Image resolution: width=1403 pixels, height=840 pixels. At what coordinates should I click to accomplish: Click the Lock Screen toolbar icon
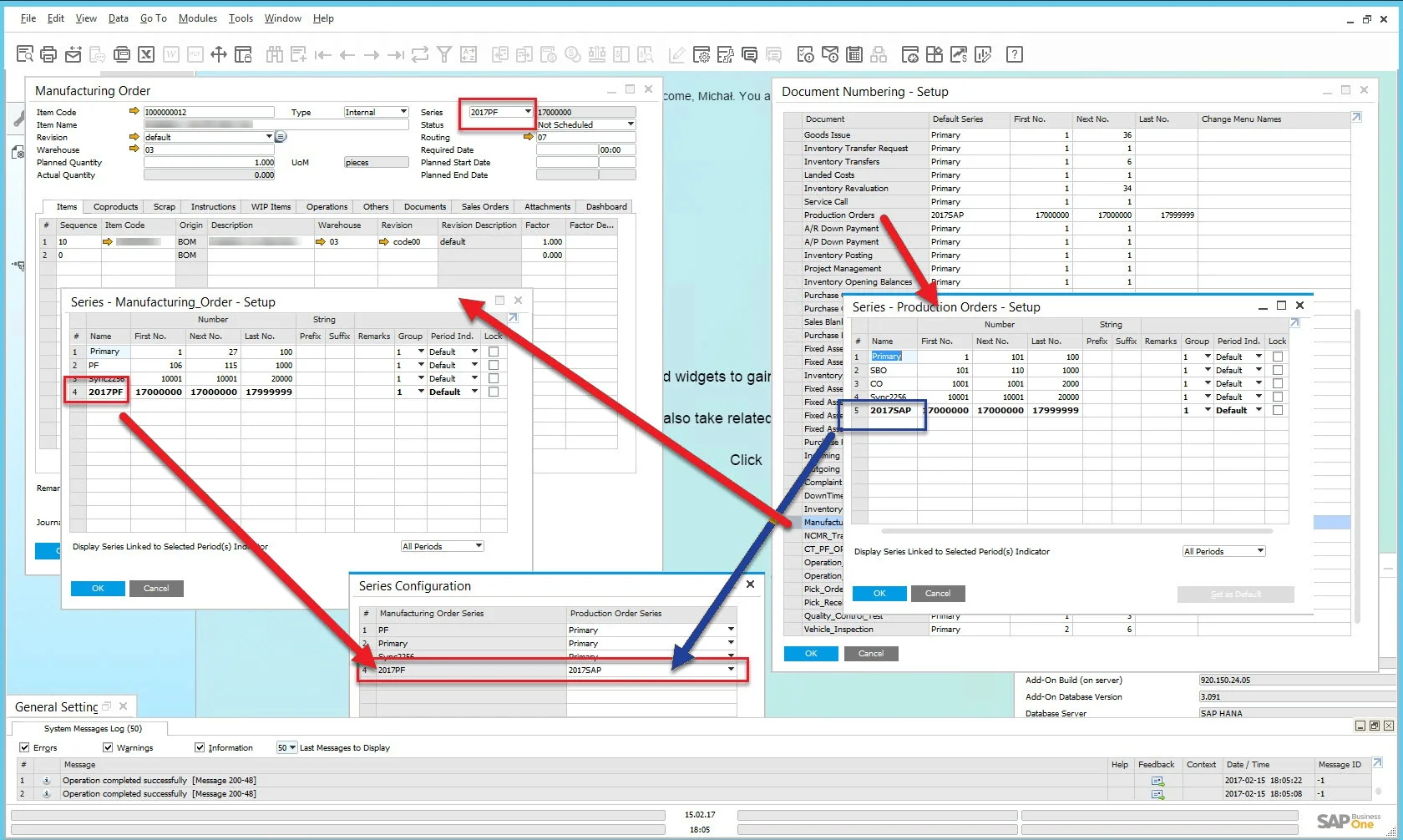243,55
